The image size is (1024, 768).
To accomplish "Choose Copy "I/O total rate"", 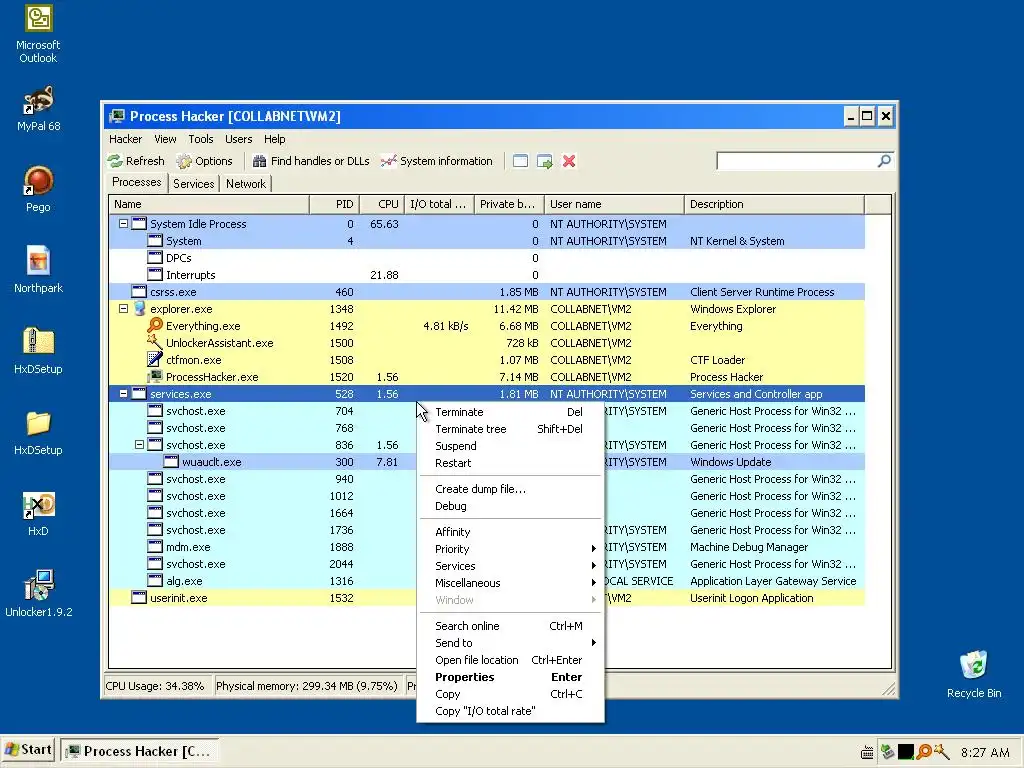I will [x=510, y=711].
